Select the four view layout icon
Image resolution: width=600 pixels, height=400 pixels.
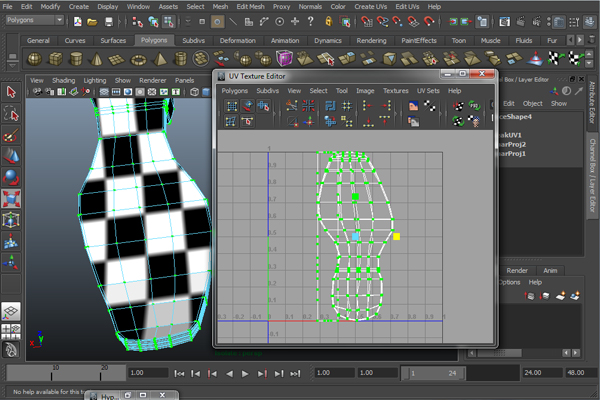tap(11, 331)
